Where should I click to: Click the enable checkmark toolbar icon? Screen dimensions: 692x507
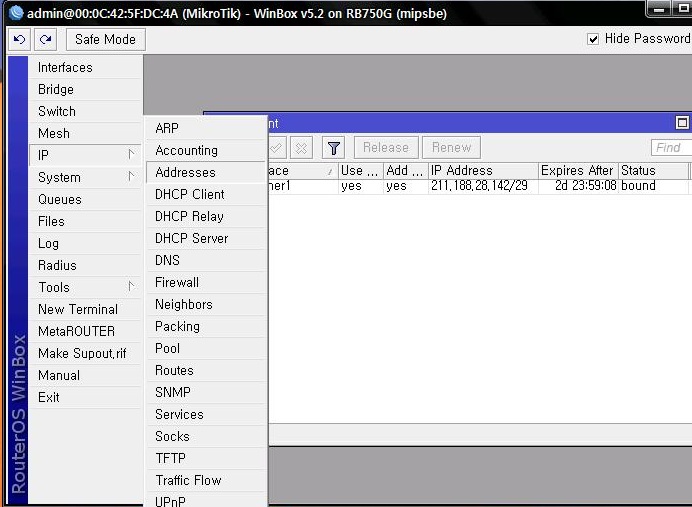(277, 148)
